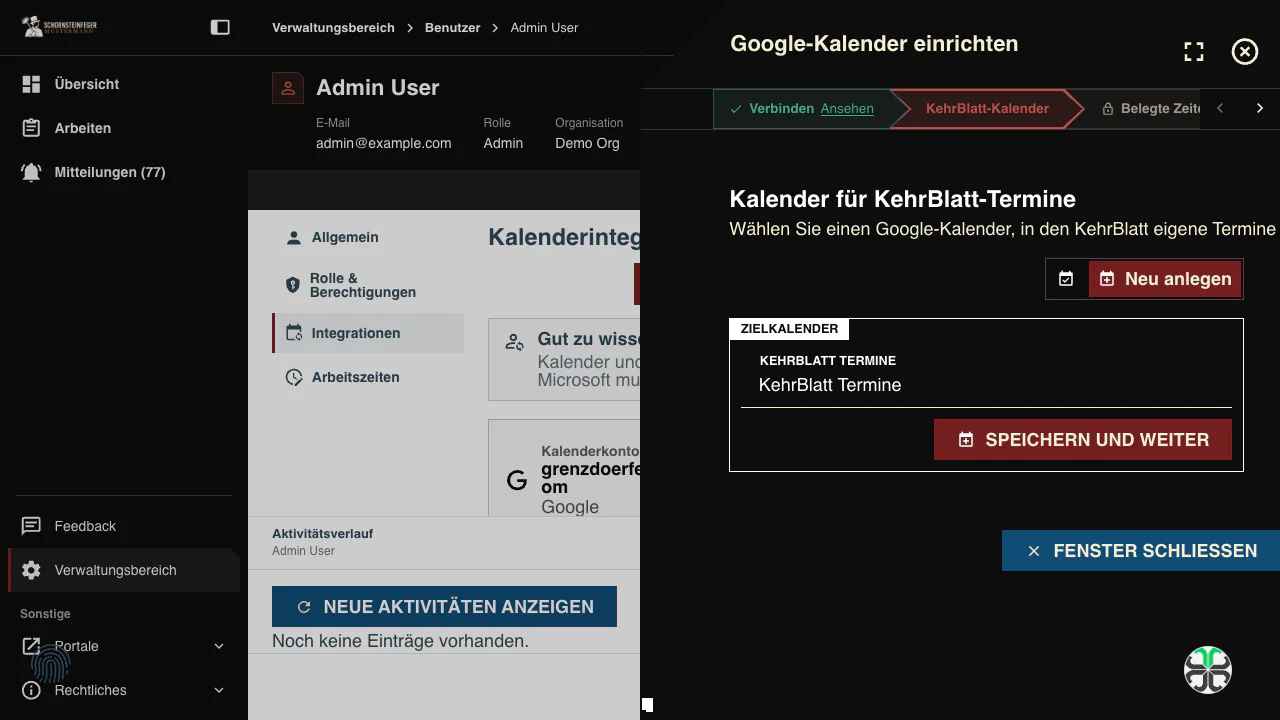
Task: Click the Neu anlegen button
Action: point(1165,279)
